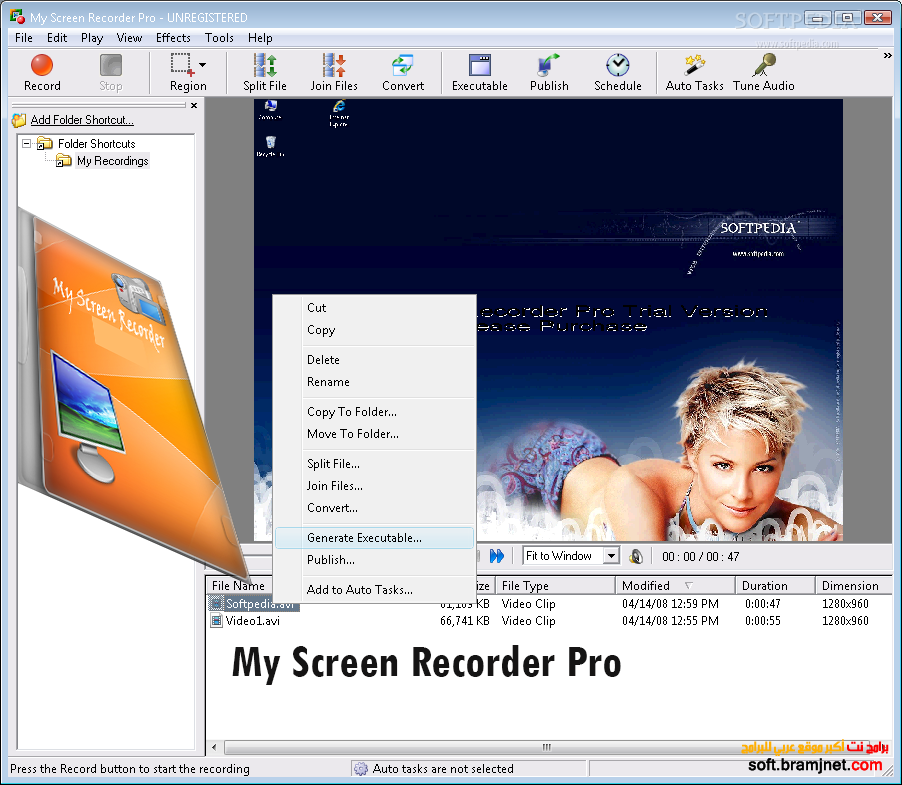Sort by the Modified column header
Image resolution: width=902 pixels, height=785 pixels.
click(675, 585)
